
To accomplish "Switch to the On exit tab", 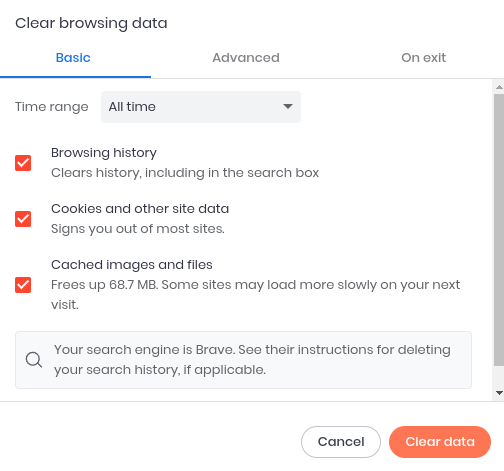I will (423, 58).
